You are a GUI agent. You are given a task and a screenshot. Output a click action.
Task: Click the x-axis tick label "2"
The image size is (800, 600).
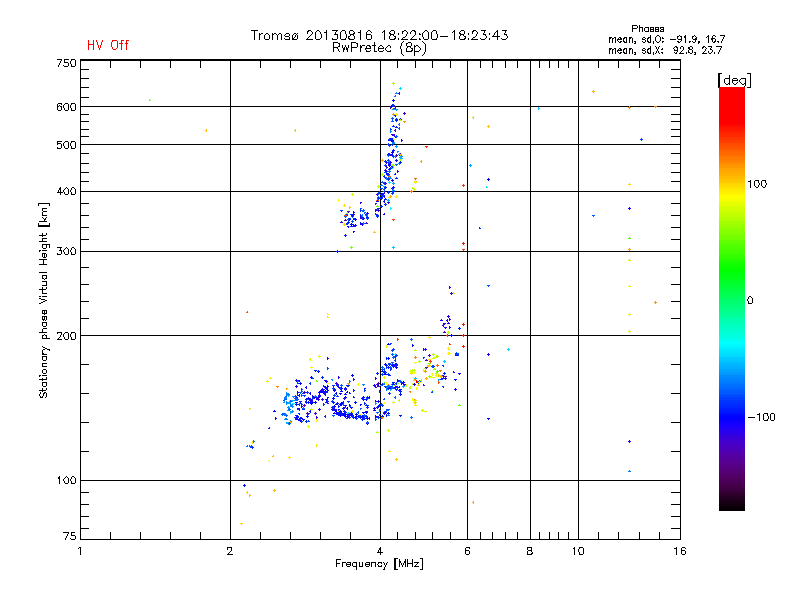click(x=230, y=551)
